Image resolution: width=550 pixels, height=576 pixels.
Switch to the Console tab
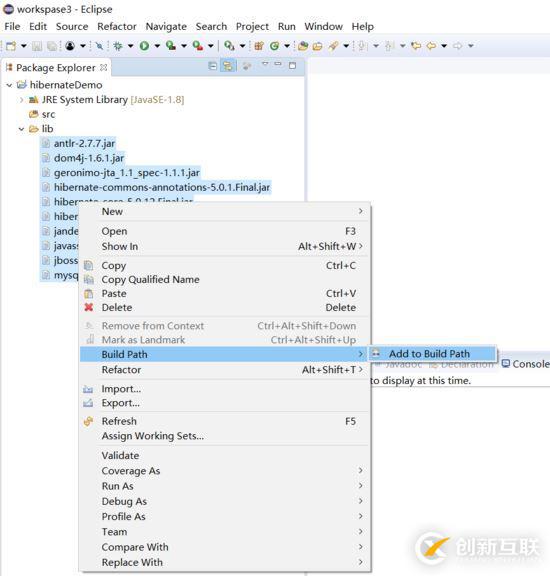[x=526, y=364]
